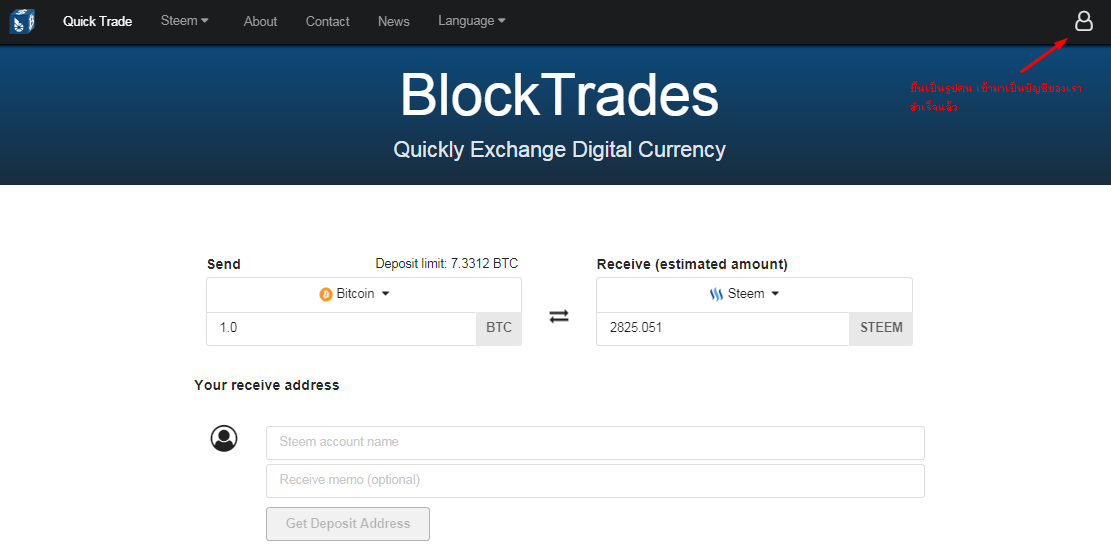The image size is (1111, 558).
Task: Go to the About page
Action: pyautogui.click(x=260, y=21)
